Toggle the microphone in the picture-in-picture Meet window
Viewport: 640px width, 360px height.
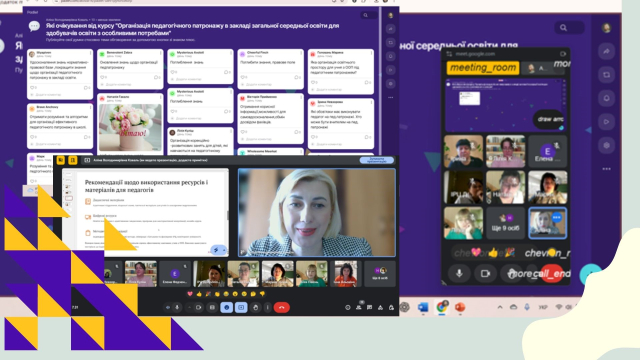[459, 273]
